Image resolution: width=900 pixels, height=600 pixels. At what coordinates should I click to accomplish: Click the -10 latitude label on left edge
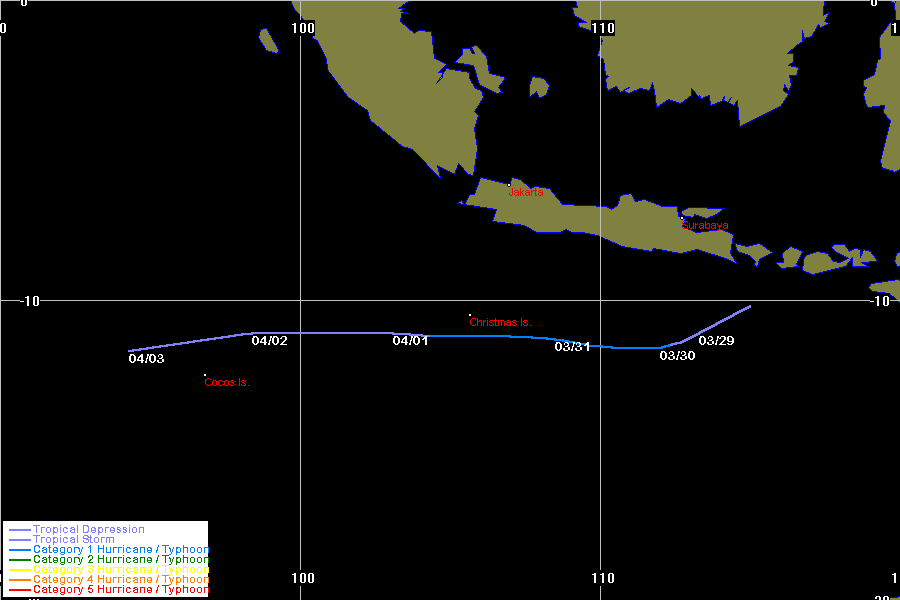(21, 301)
